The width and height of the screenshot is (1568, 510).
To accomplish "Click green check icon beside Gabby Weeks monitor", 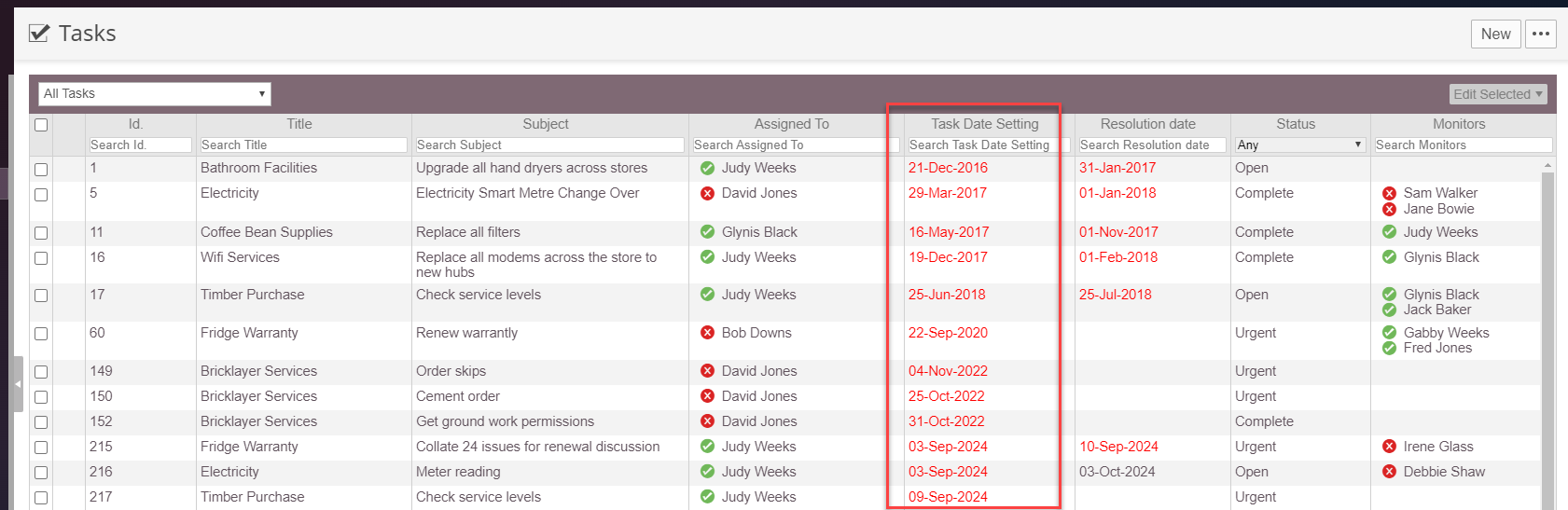I will 1389,333.
